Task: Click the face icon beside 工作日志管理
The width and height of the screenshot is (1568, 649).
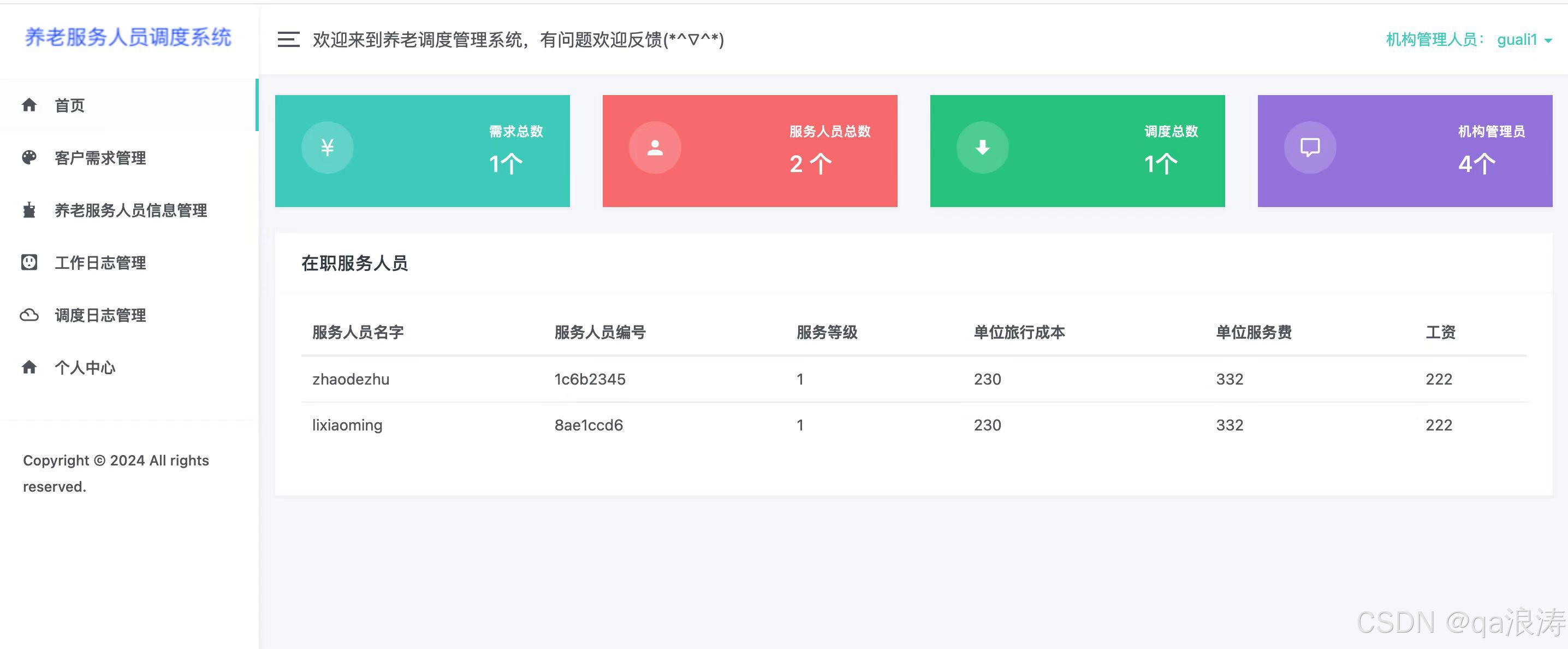Action: tap(29, 262)
